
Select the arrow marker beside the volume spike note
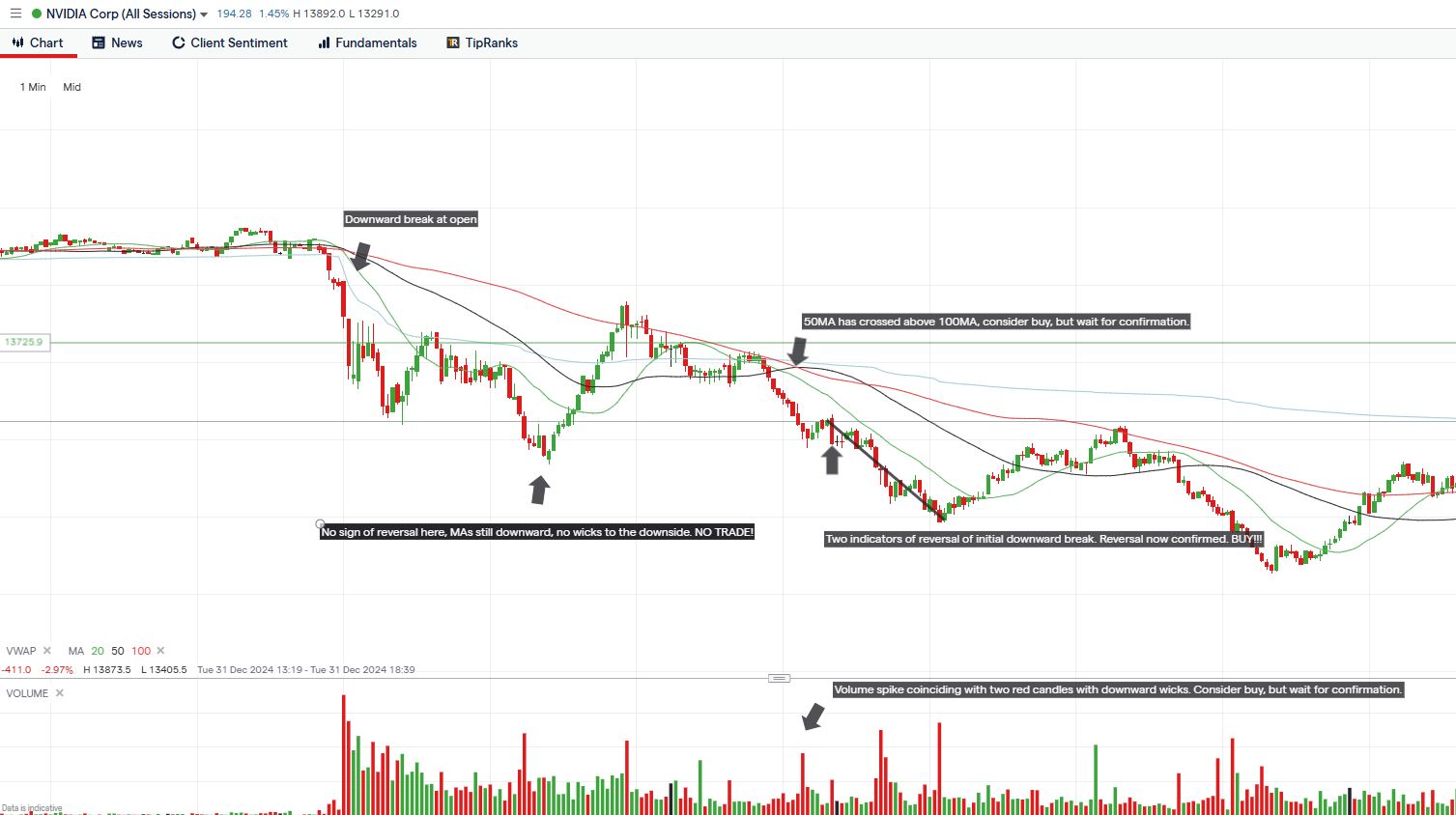pos(814,717)
